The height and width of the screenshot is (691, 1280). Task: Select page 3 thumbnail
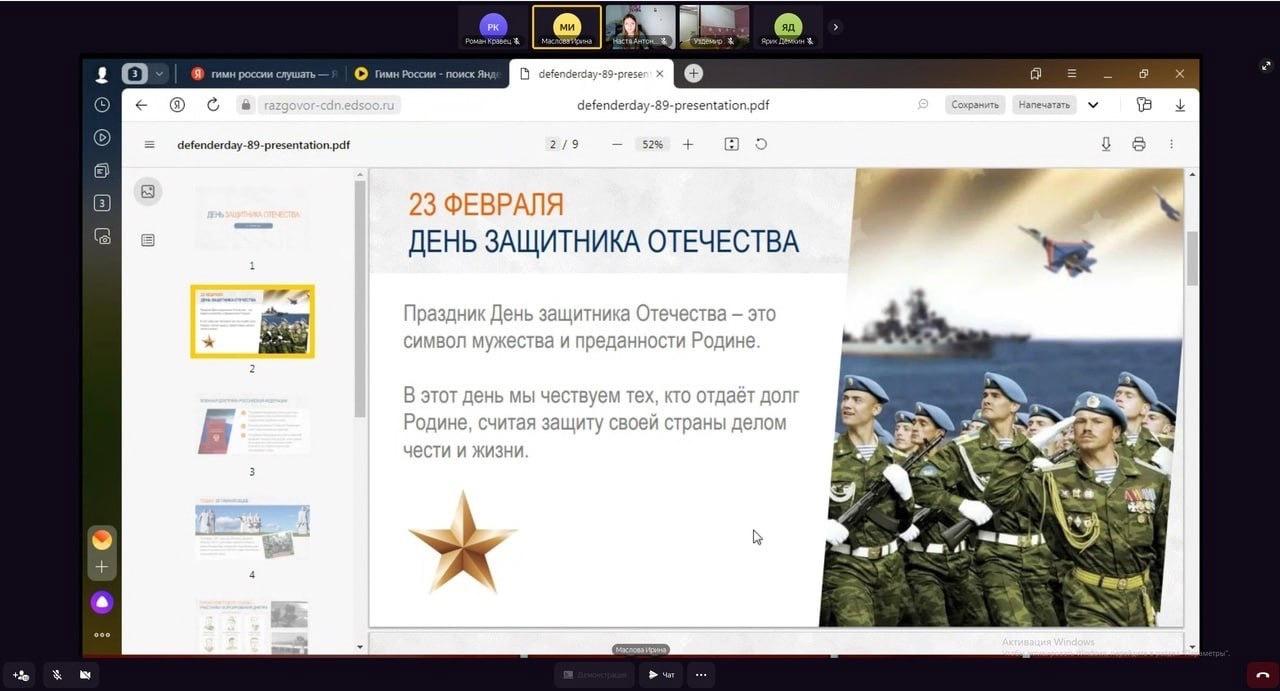point(252,426)
